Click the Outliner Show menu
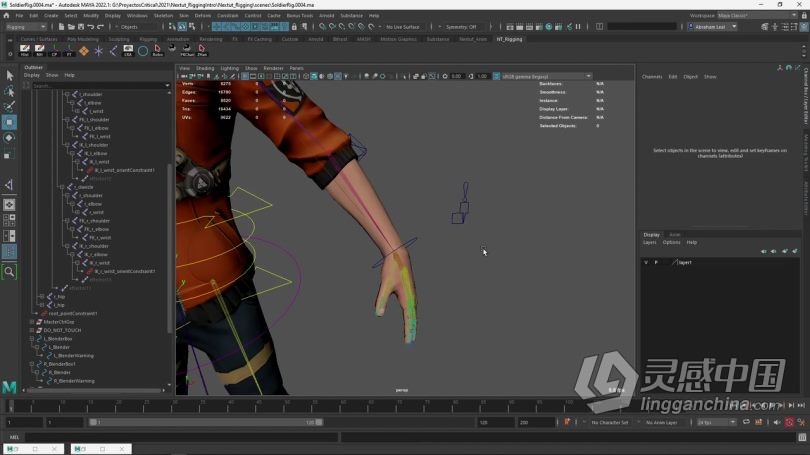 52,75
